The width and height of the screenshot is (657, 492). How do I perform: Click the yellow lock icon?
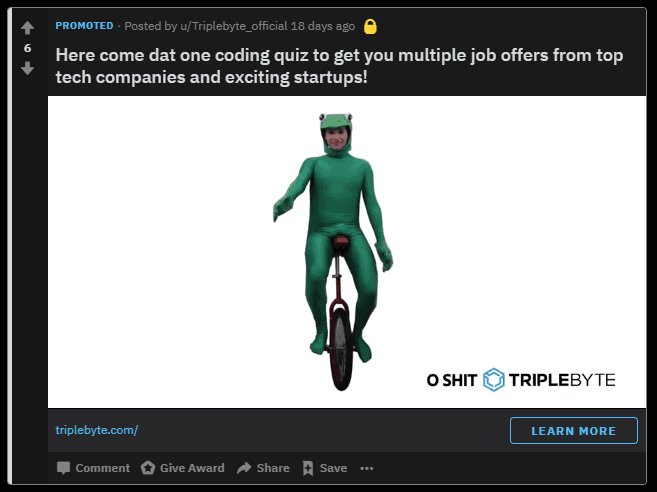click(x=370, y=26)
